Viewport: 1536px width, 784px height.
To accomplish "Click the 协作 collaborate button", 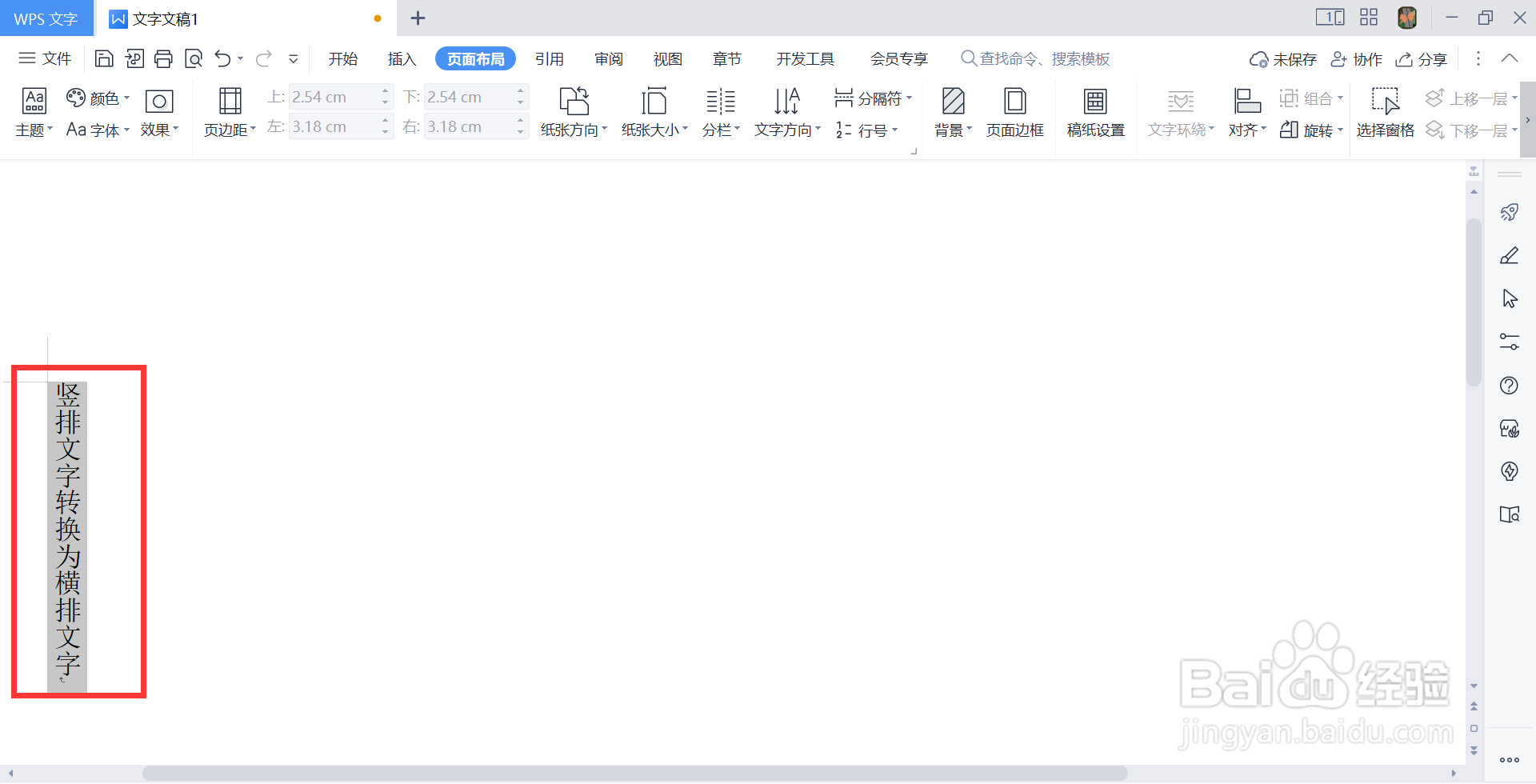I will [x=1356, y=59].
